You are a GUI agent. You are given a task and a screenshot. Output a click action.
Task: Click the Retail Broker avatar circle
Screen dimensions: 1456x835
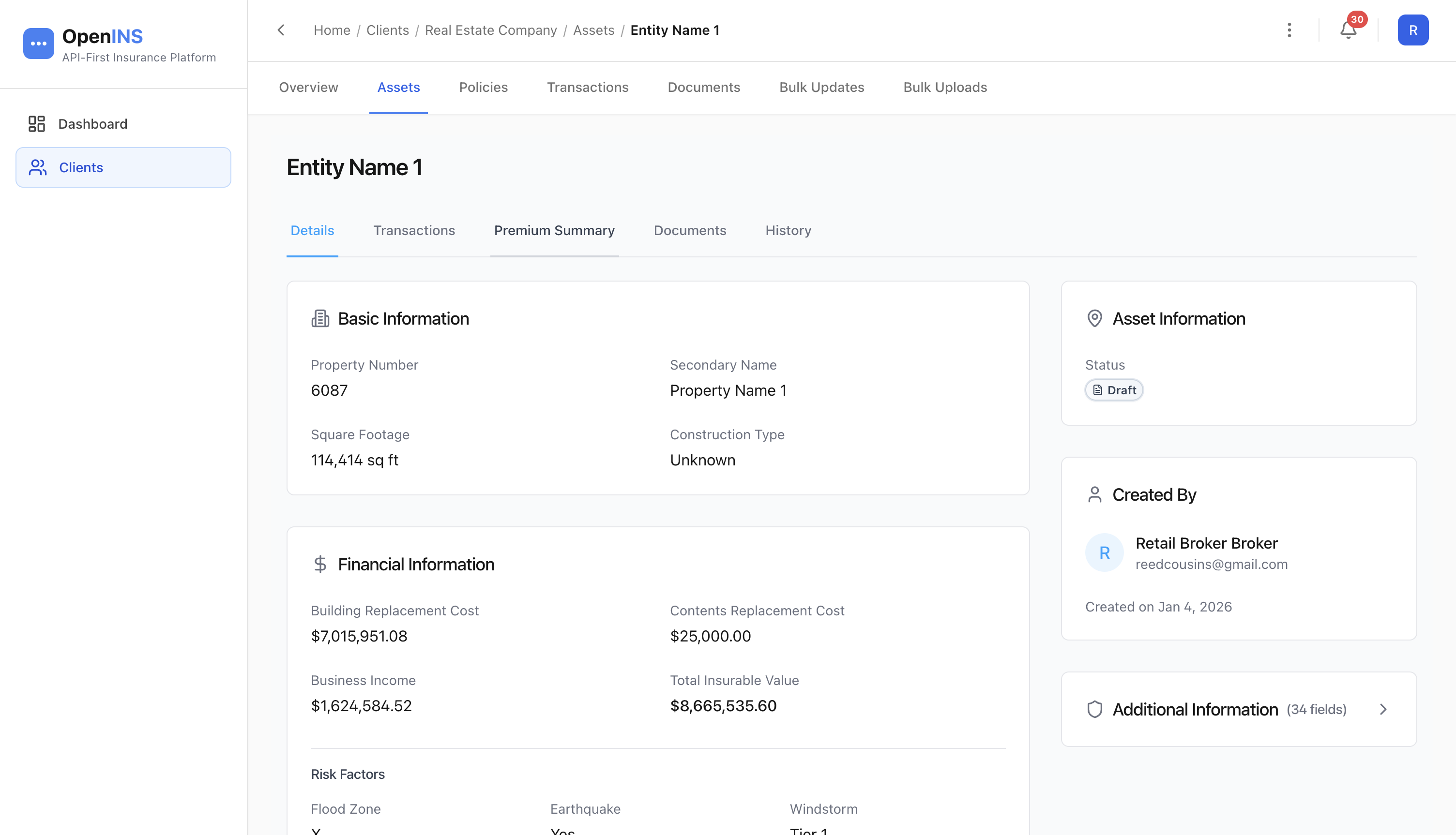pyautogui.click(x=1104, y=552)
